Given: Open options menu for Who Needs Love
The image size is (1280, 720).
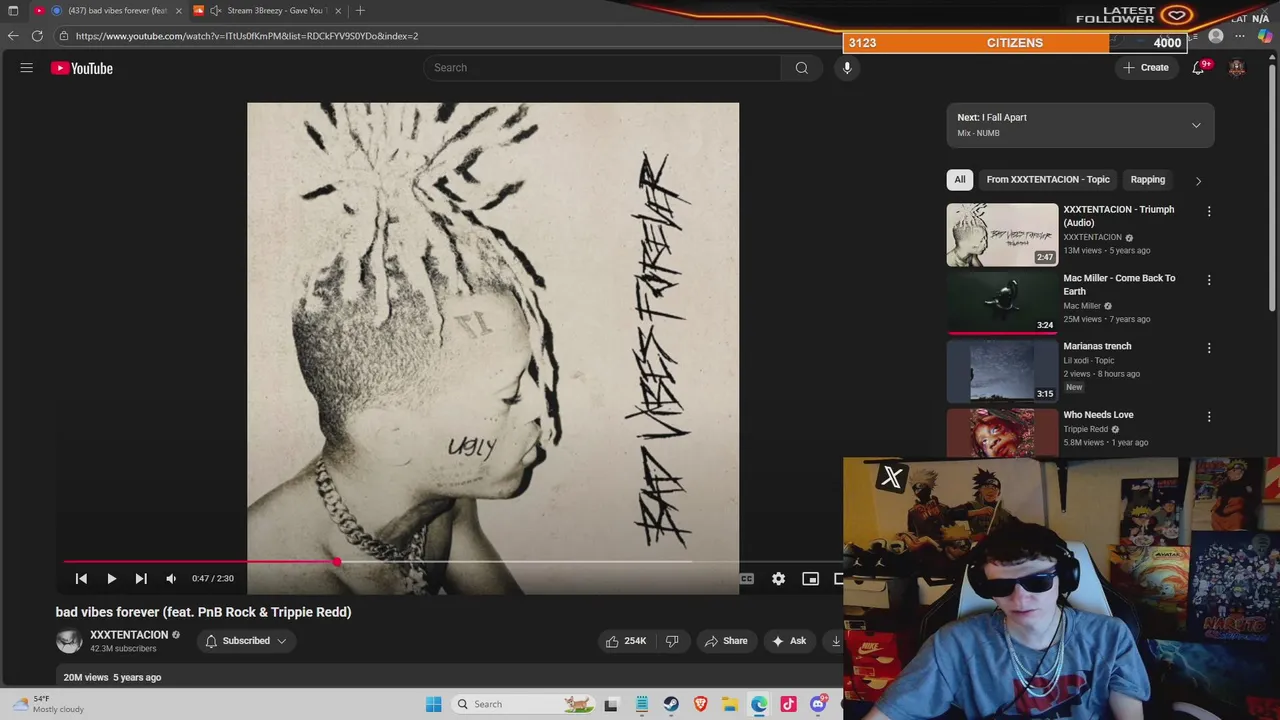Looking at the screenshot, I should [x=1209, y=416].
